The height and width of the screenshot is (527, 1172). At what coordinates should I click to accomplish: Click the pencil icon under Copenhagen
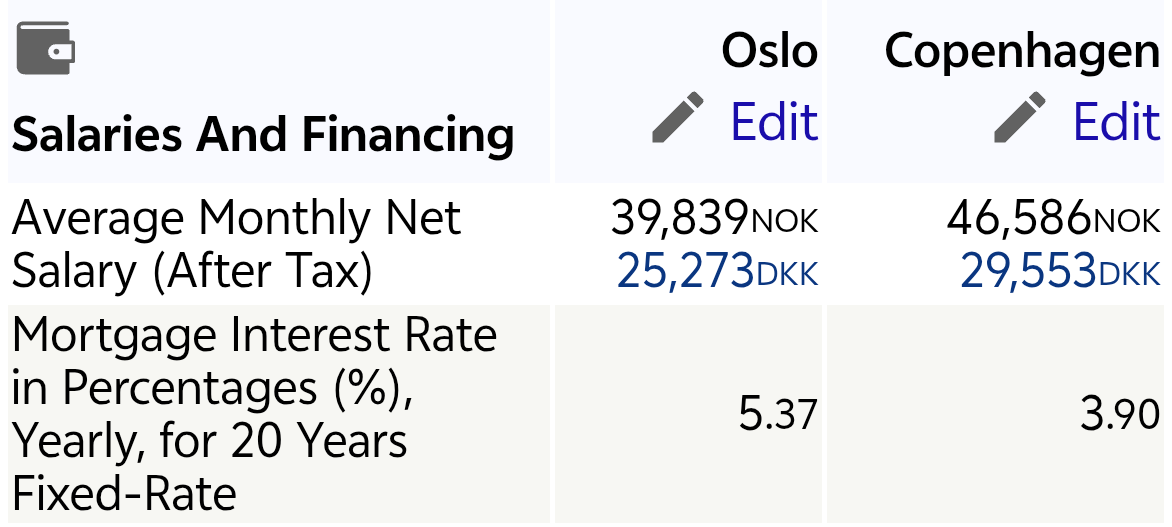point(1020,118)
